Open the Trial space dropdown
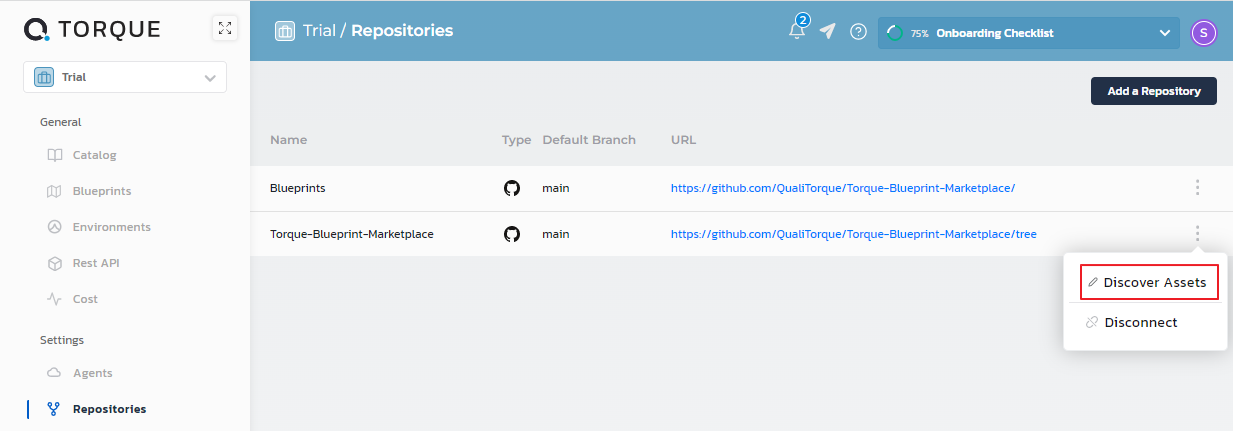The height and width of the screenshot is (431, 1233). pyautogui.click(x=125, y=77)
